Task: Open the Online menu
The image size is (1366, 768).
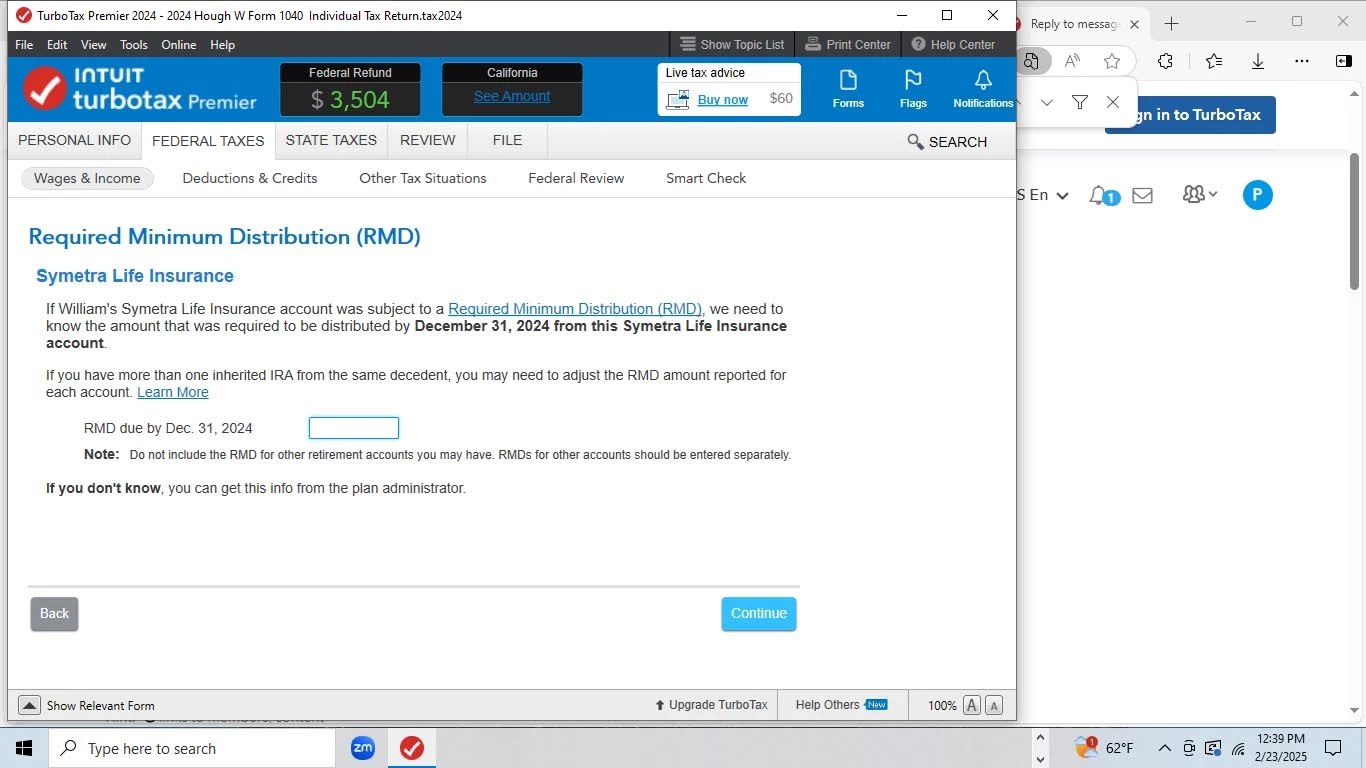Action: click(x=179, y=44)
